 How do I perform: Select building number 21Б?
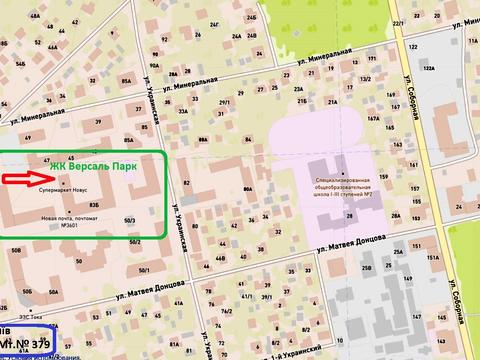[302, 101]
